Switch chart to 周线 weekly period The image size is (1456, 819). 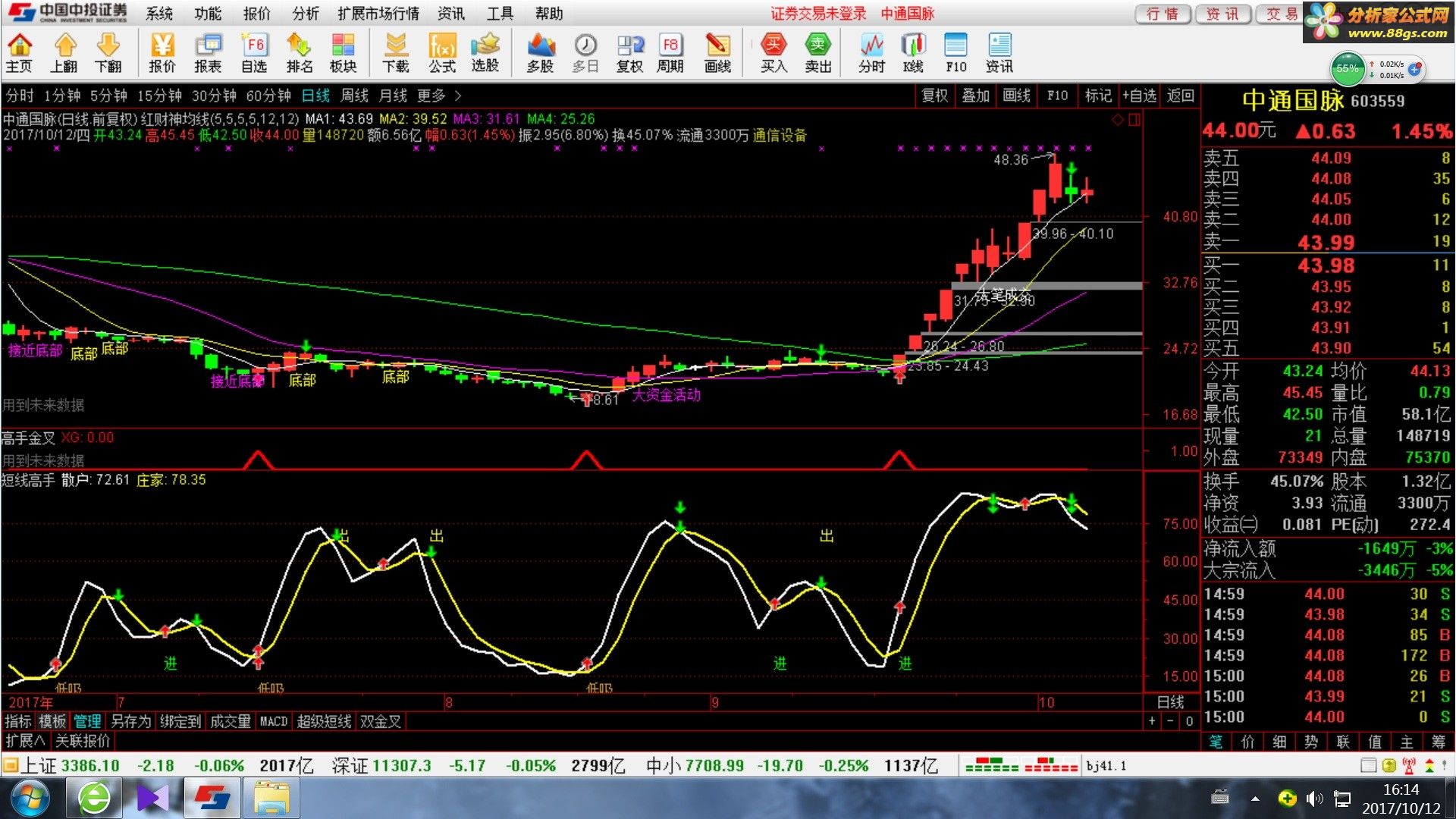pyautogui.click(x=354, y=96)
